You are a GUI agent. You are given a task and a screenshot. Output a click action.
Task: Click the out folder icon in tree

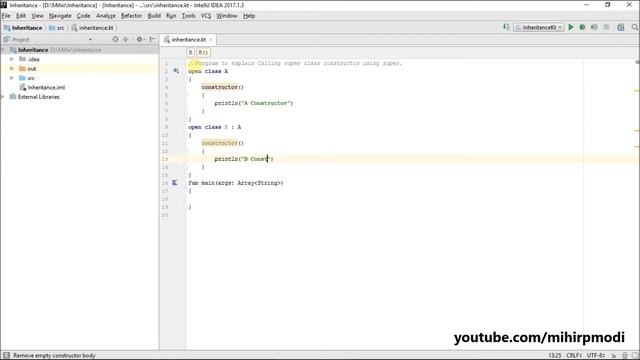22,69
